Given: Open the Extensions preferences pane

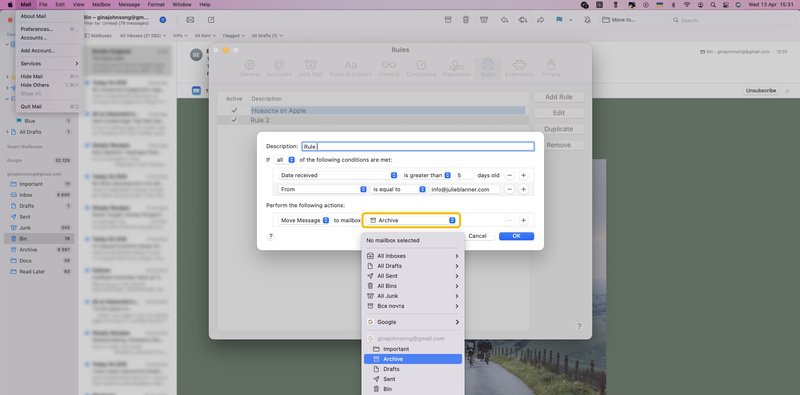Looking at the screenshot, I should 519,68.
